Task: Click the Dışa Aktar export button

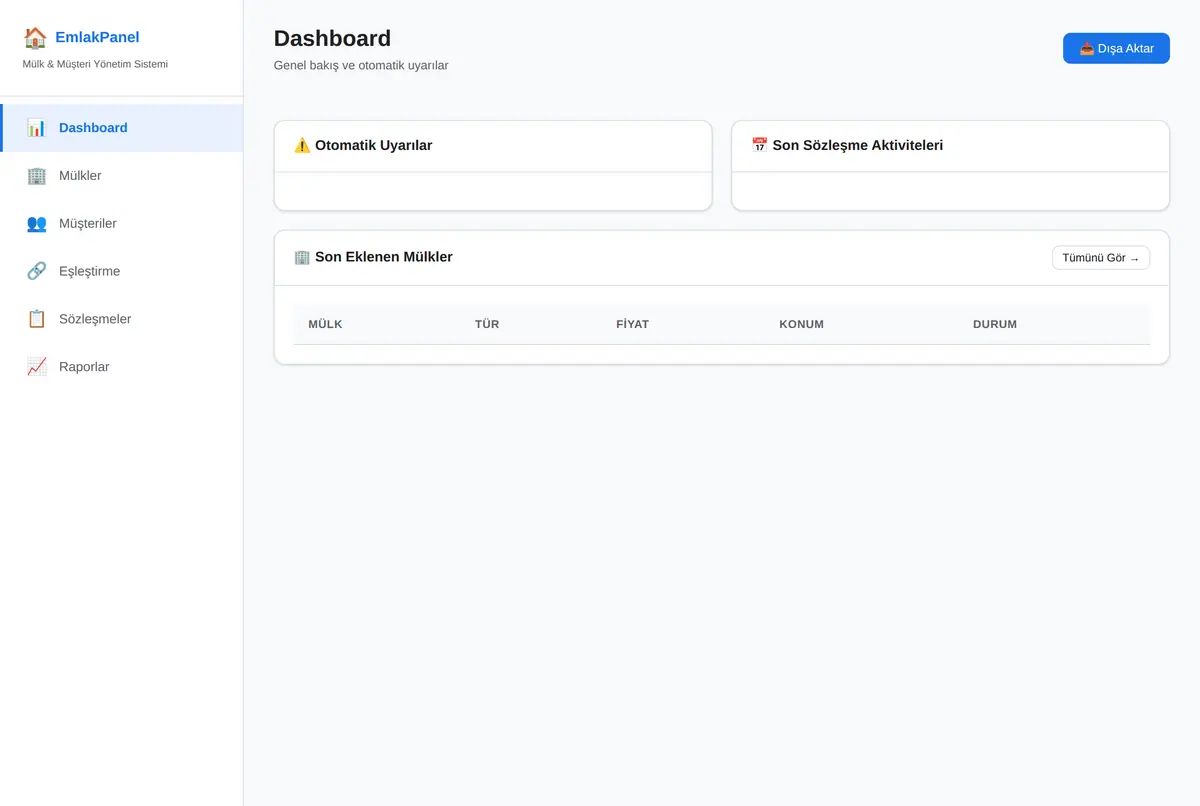Action: [1116, 48]
